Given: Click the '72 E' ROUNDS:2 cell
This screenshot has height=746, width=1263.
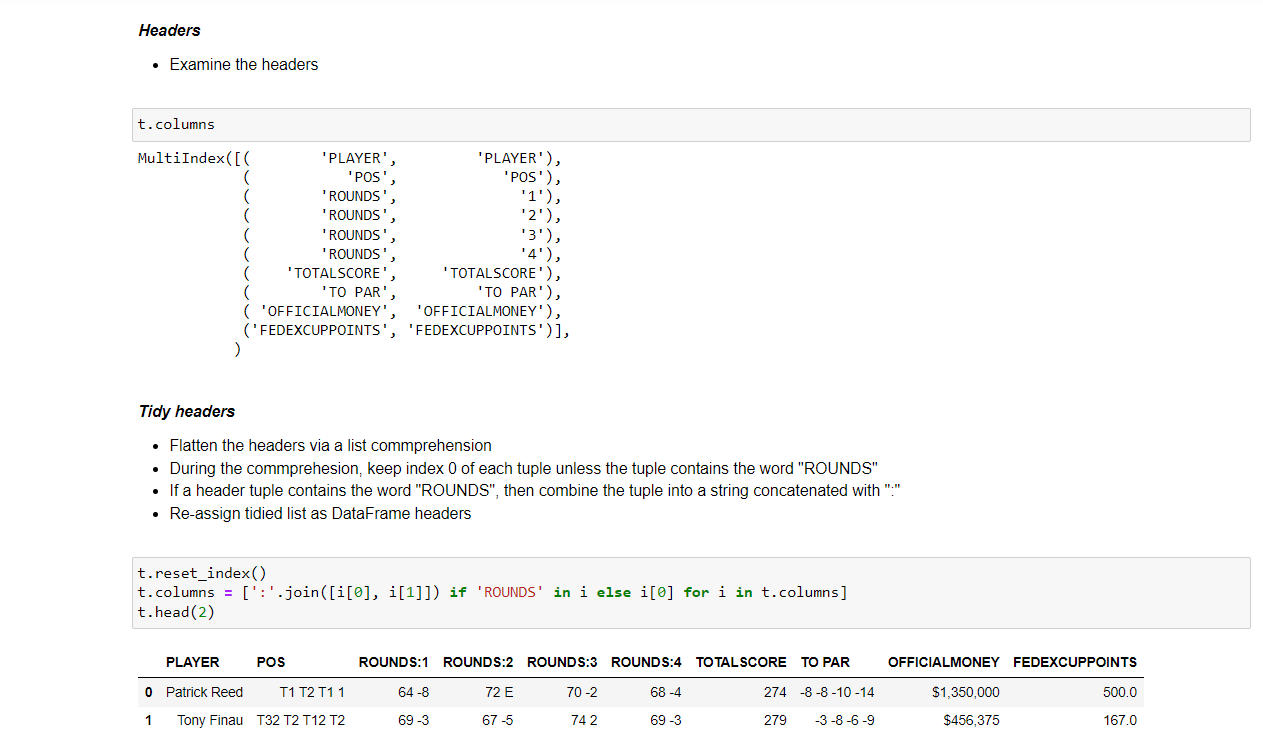Looking at the screenshot, I should (x=499, y=692).
